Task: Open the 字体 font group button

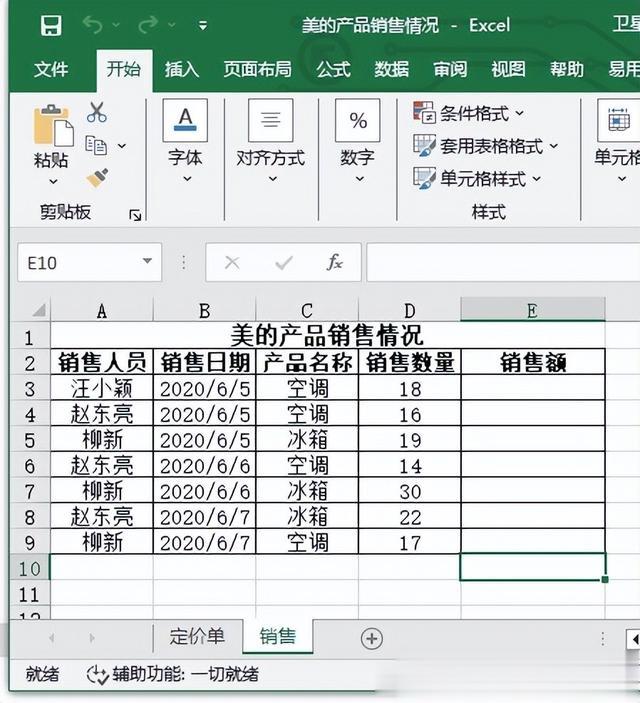Action: (185, 121)
